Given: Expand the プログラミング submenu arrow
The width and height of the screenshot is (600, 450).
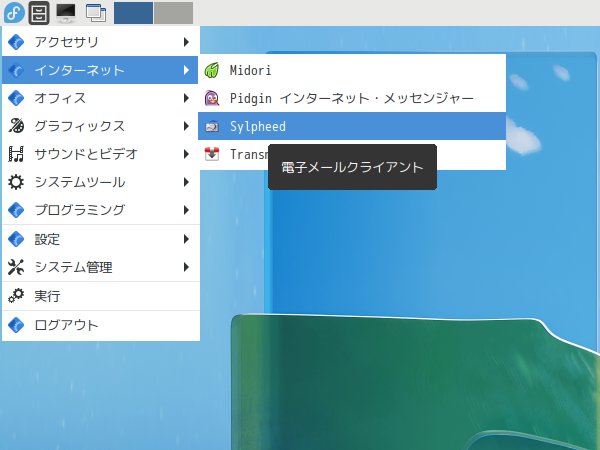Looking at the screenshot, I should point(186,210).
